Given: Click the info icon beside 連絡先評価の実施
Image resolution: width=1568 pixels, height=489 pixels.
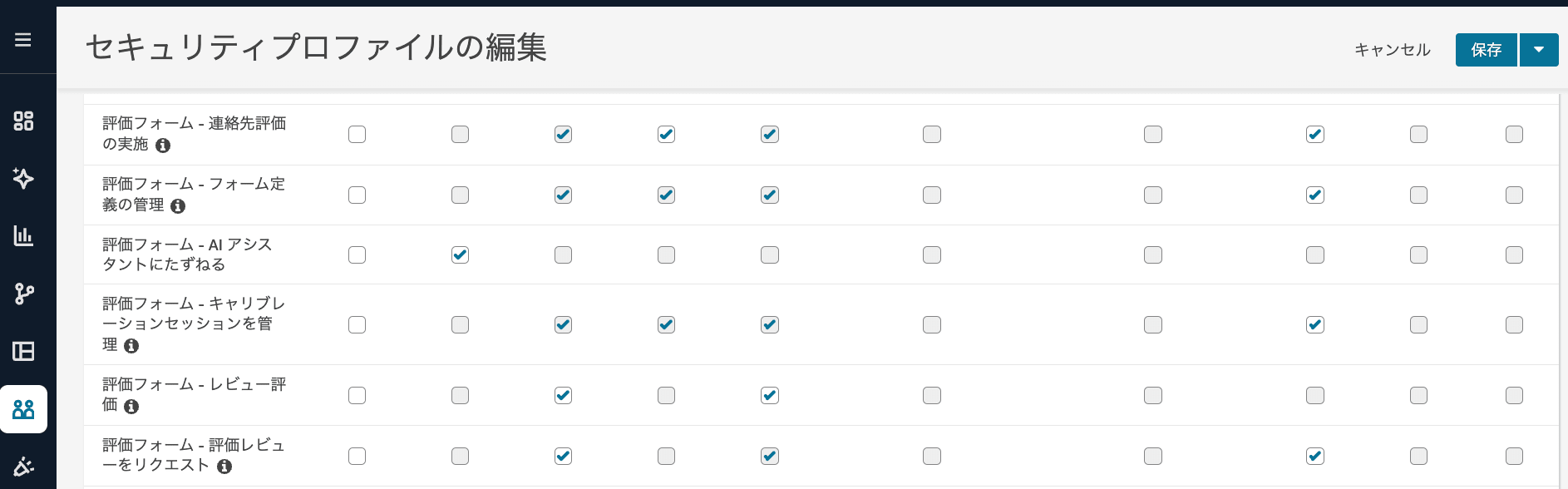Looking at the screenshot, I should pyautogui.click(x=163, y=146).
